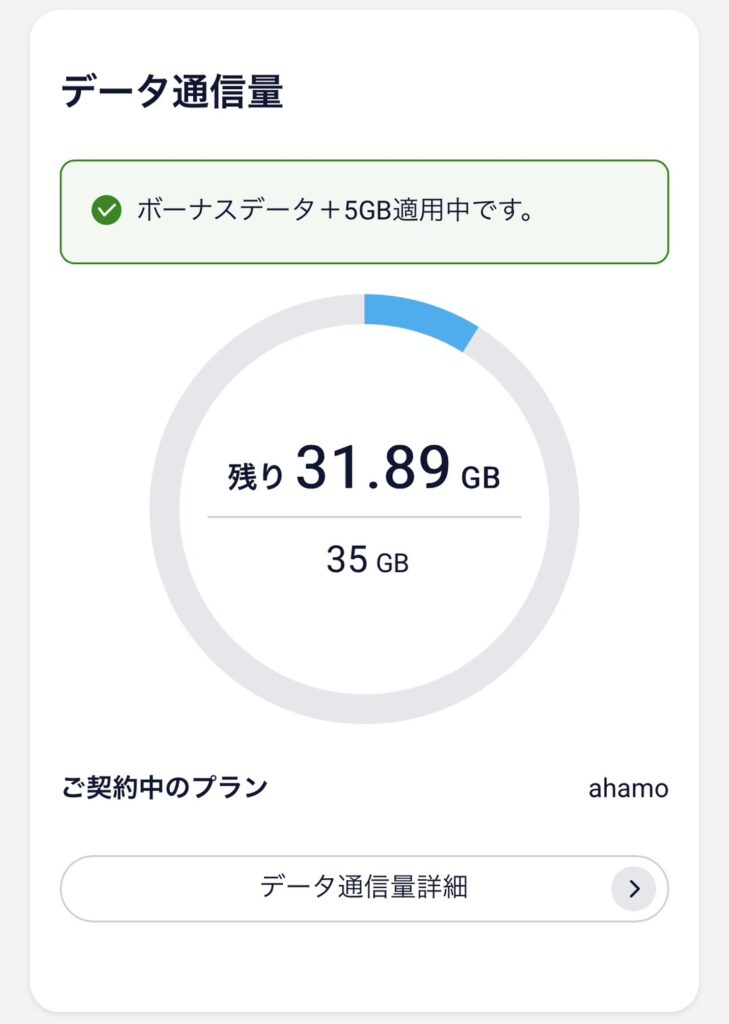Tap the GB unit beside 31.89
The image size is (729, 1024).
point(480,479)
